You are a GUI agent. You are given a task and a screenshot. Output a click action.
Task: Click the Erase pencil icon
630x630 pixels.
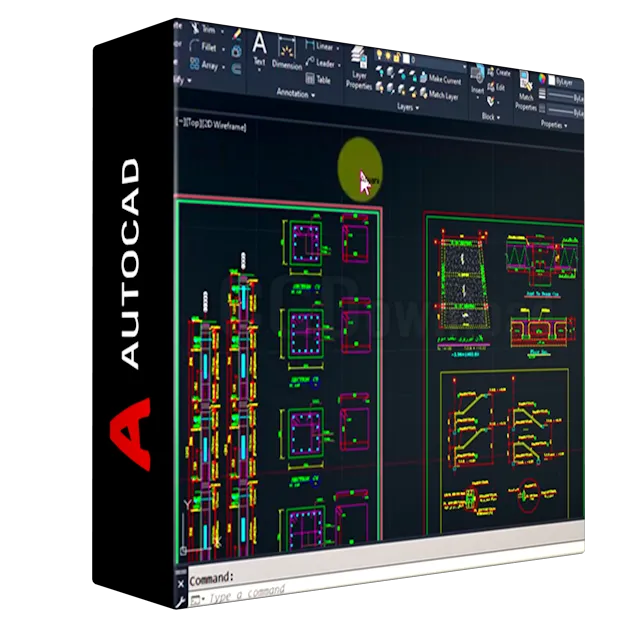point(237,35)
